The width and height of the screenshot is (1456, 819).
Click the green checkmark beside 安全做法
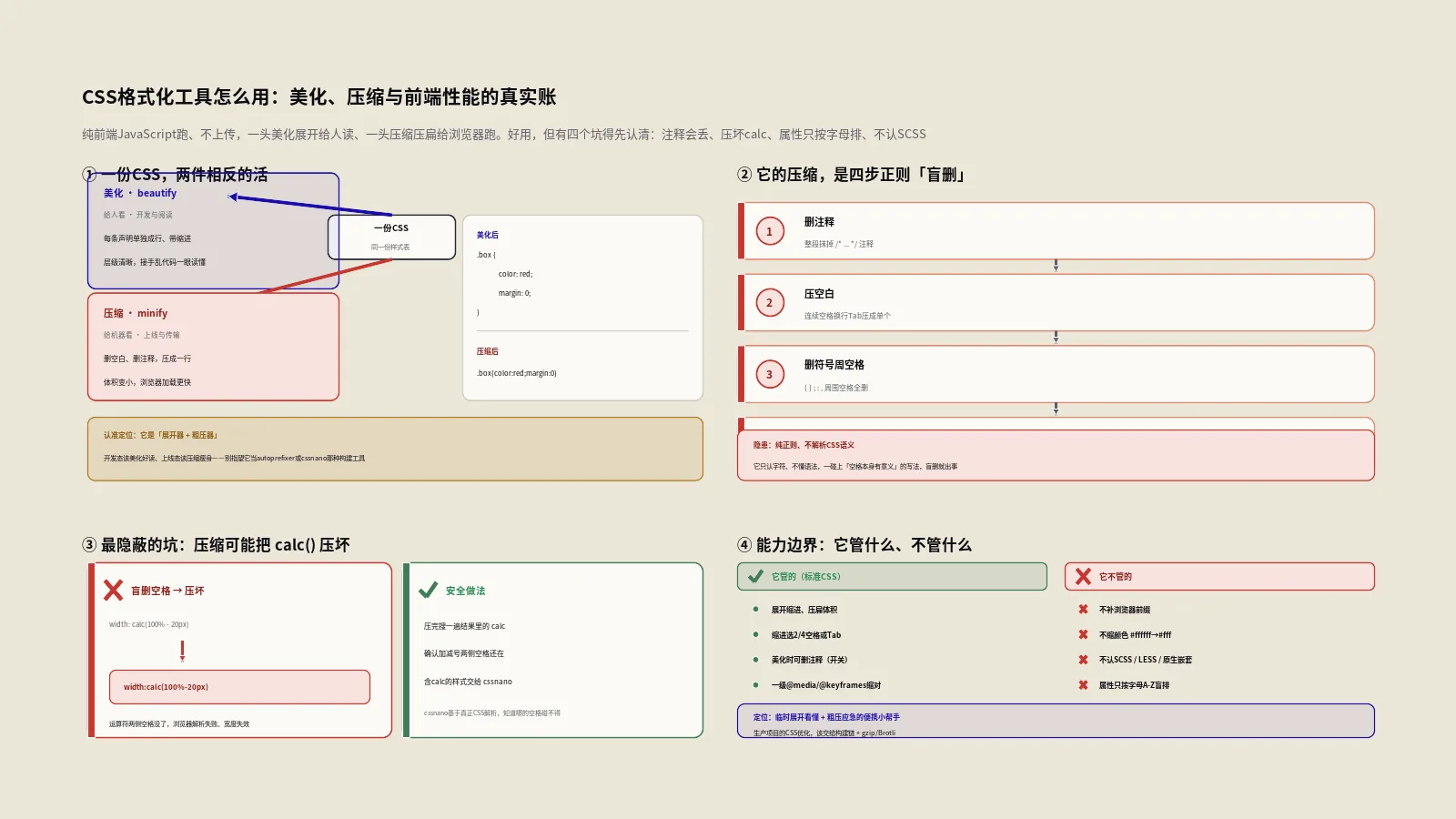click(428, 591)
